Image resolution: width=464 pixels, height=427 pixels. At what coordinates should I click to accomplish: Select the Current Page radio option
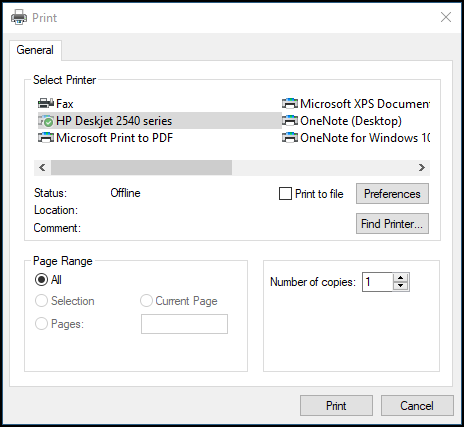[146, 301]
